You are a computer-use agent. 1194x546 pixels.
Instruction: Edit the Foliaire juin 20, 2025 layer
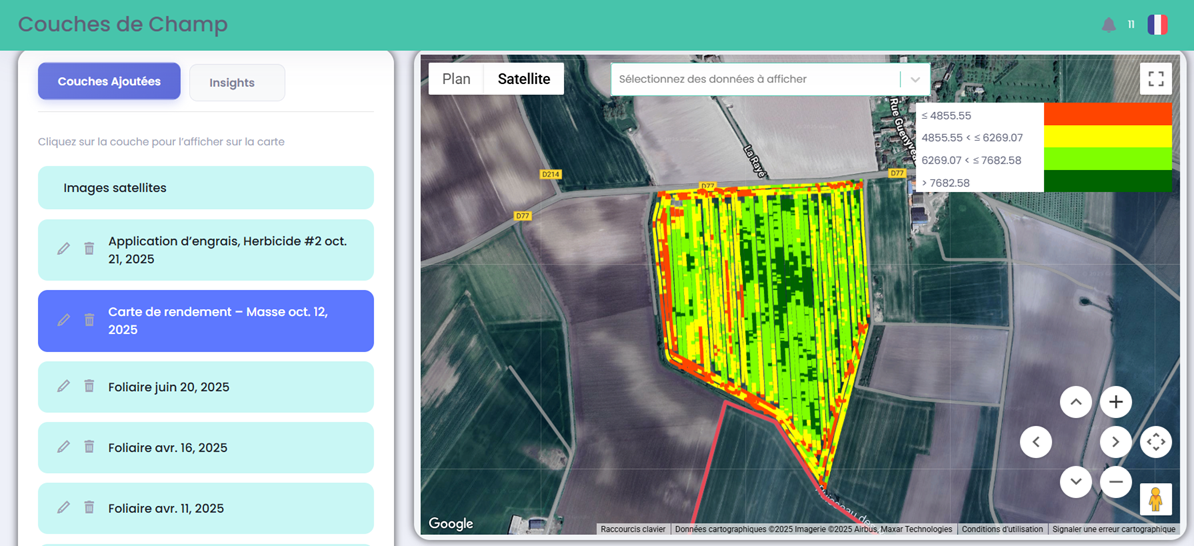63,387
